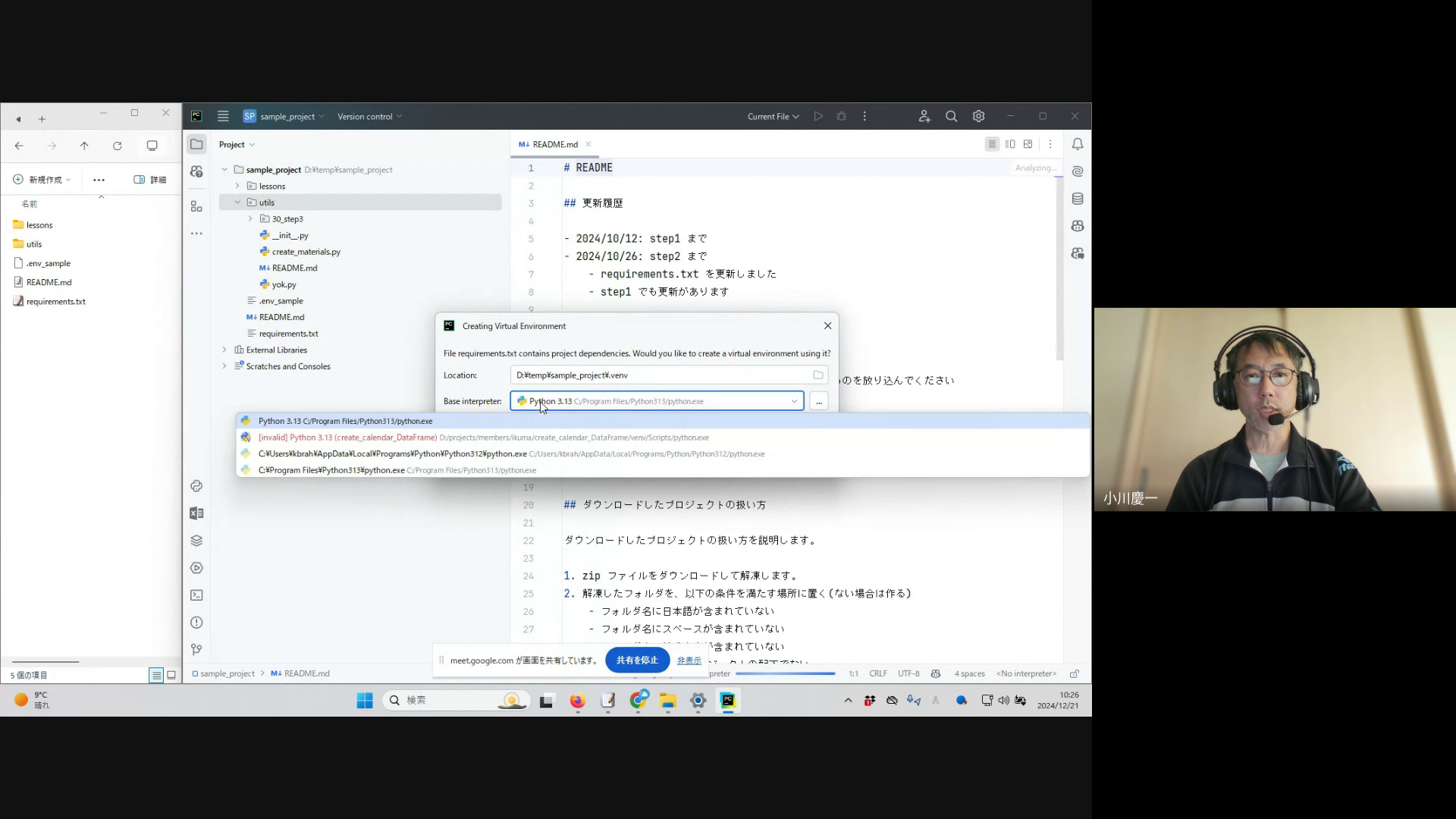Collapse the utils folder

237,202
